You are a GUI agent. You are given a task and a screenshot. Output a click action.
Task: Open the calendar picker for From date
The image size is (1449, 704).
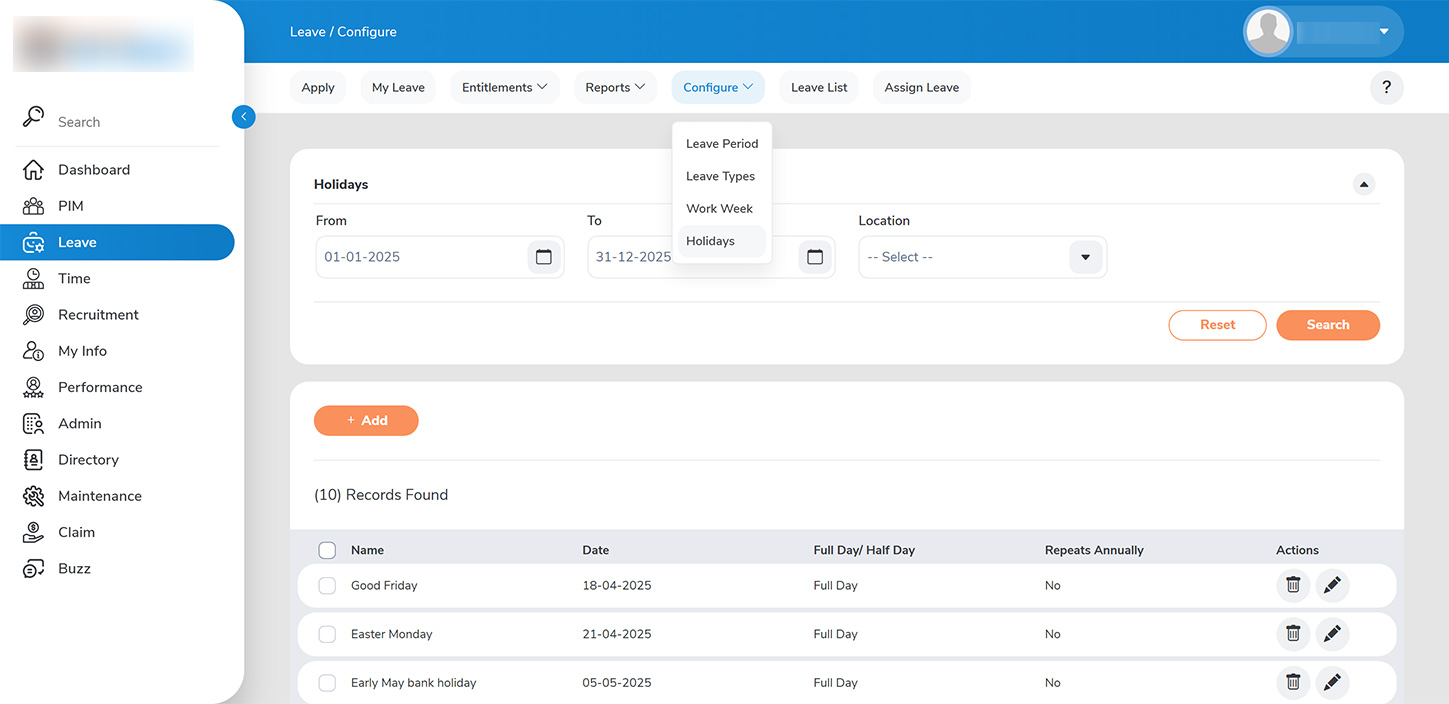[x=543, y=257]
